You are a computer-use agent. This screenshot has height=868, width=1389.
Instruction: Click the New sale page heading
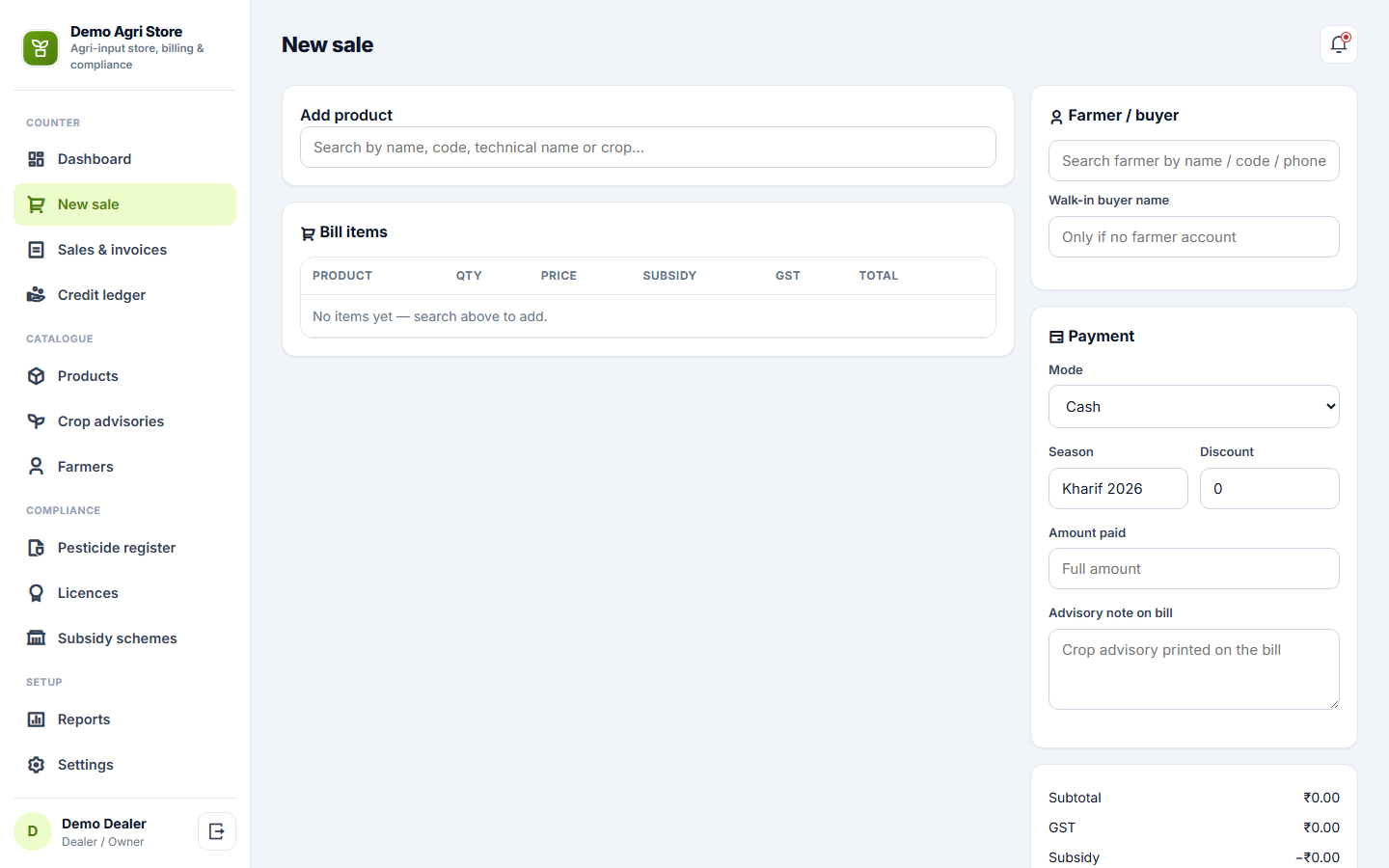328,44
